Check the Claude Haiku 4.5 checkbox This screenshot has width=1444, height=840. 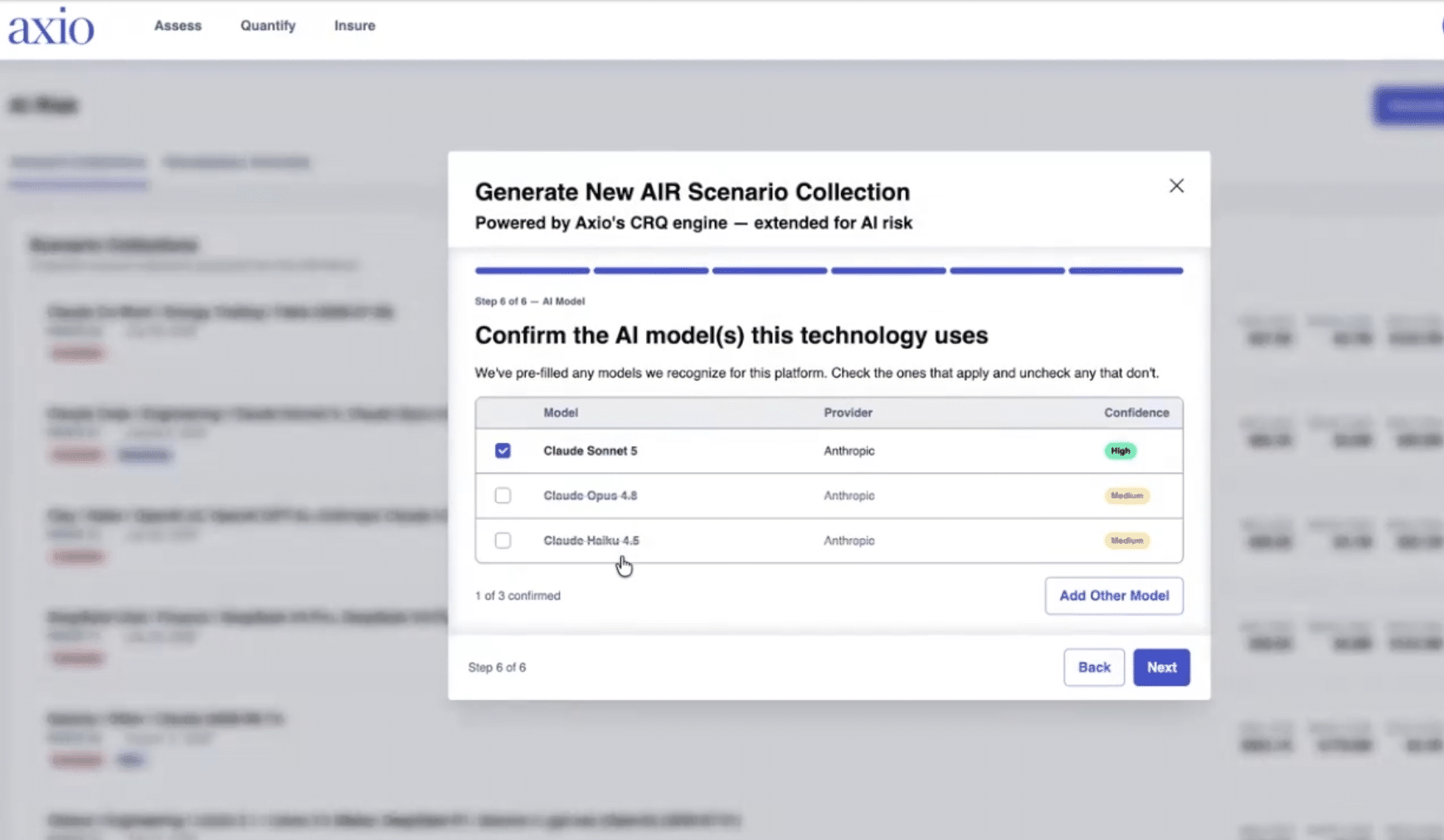[x=503, y=540]
